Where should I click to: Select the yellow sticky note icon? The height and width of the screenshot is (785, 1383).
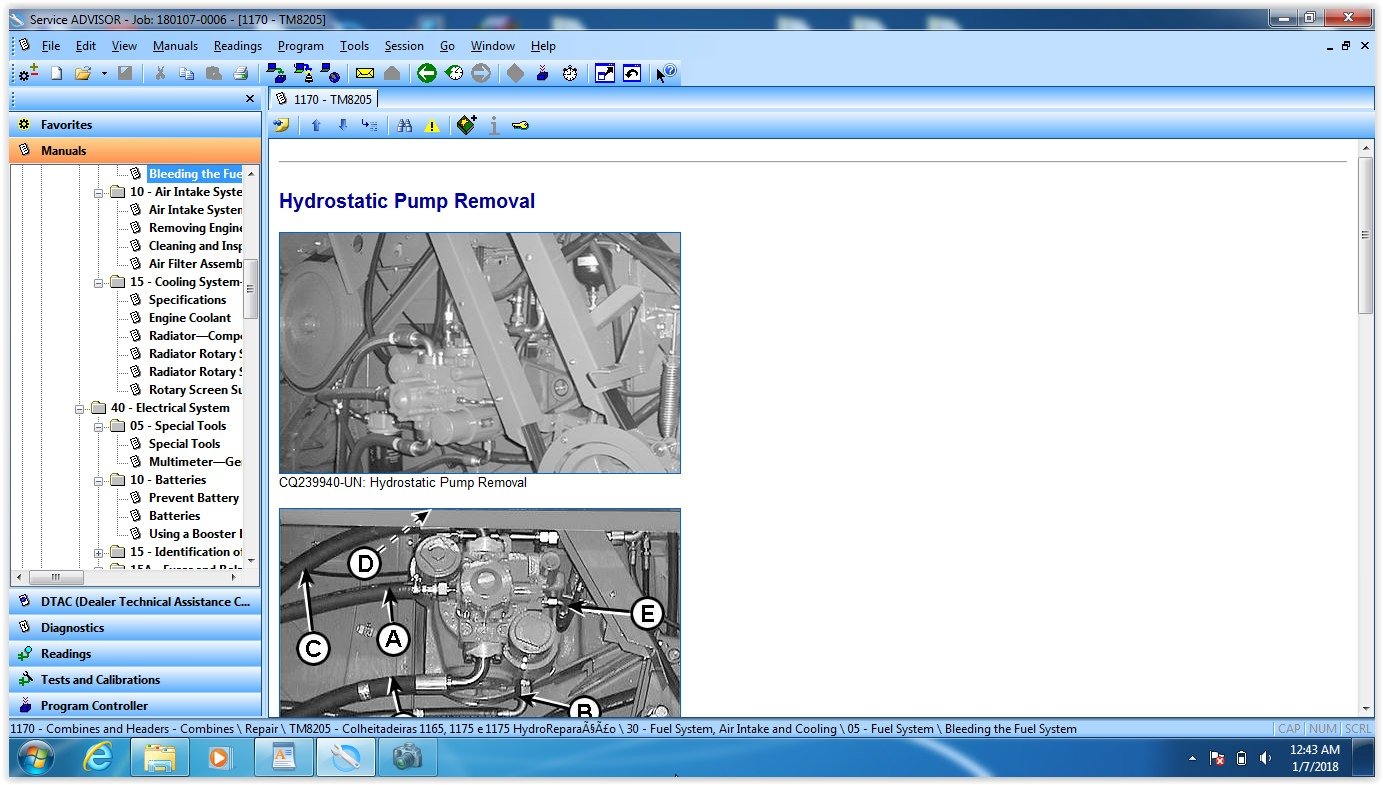coord(281,124)
